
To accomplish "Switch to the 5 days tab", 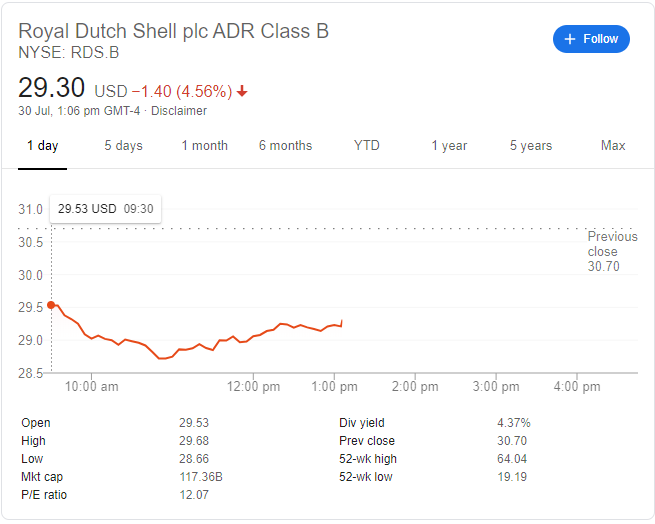I will 124,145.
